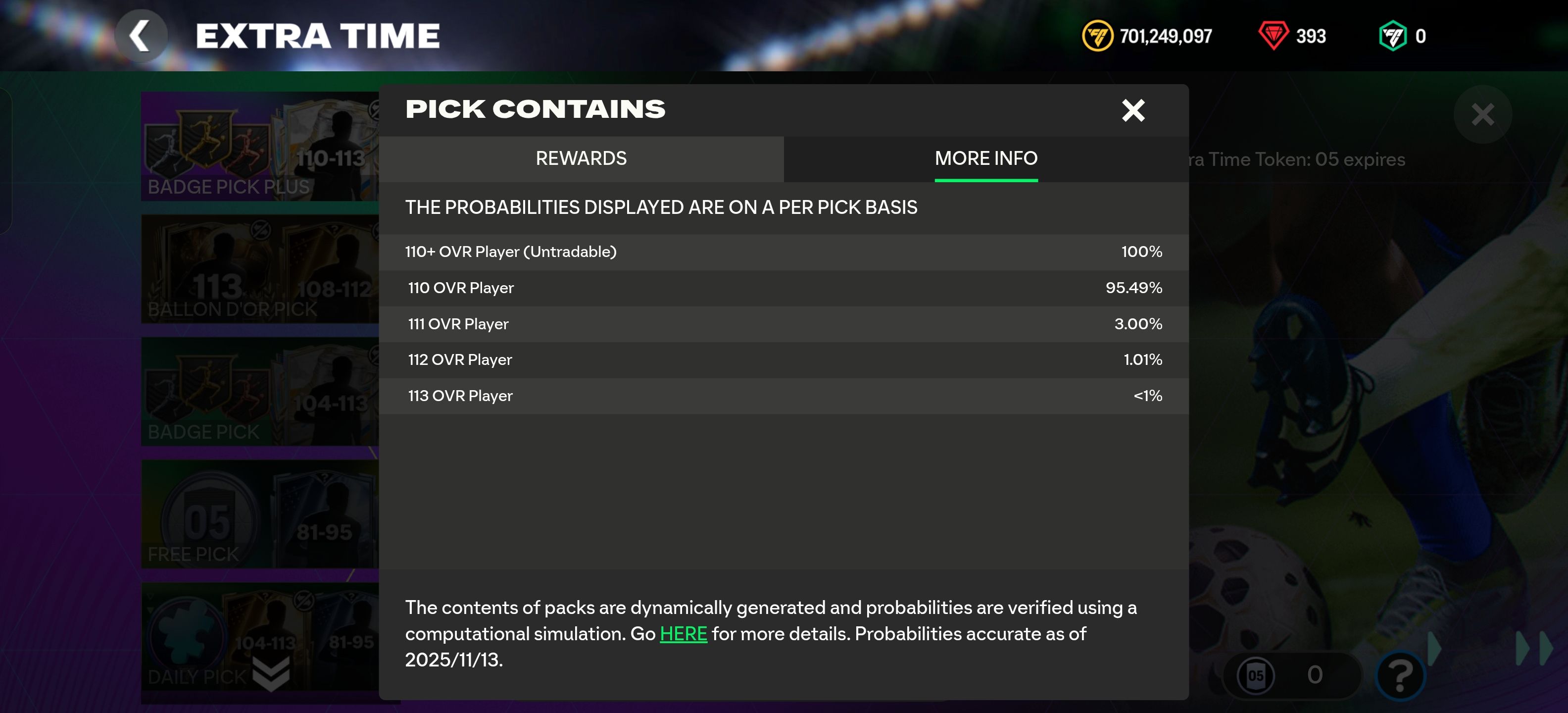Expand the pick list down chevron
This screenshot has height=713, width=1568.
271,675
